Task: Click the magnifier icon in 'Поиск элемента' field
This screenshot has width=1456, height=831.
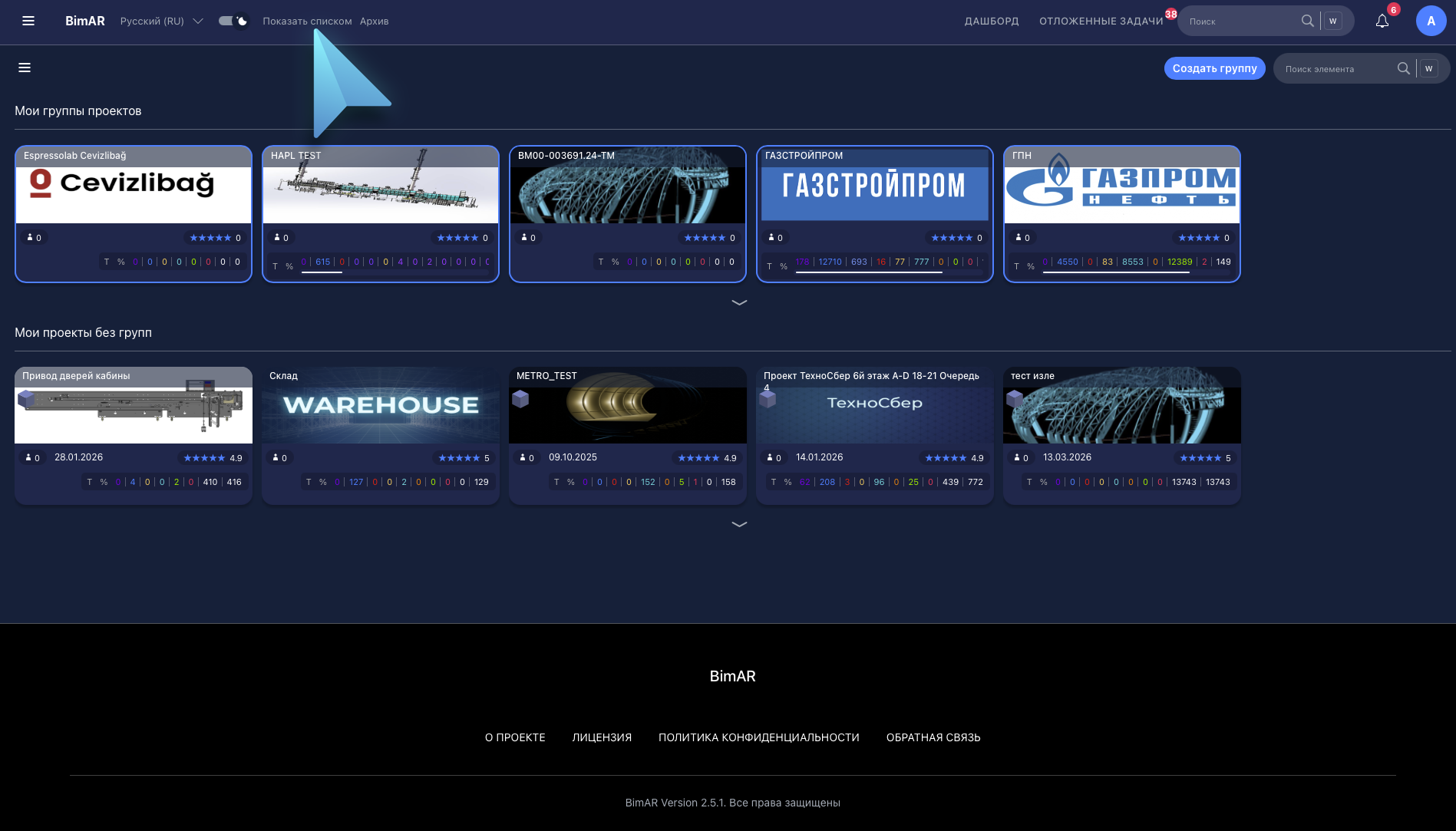Action: pyautogui.click(x=1403, y=68)
